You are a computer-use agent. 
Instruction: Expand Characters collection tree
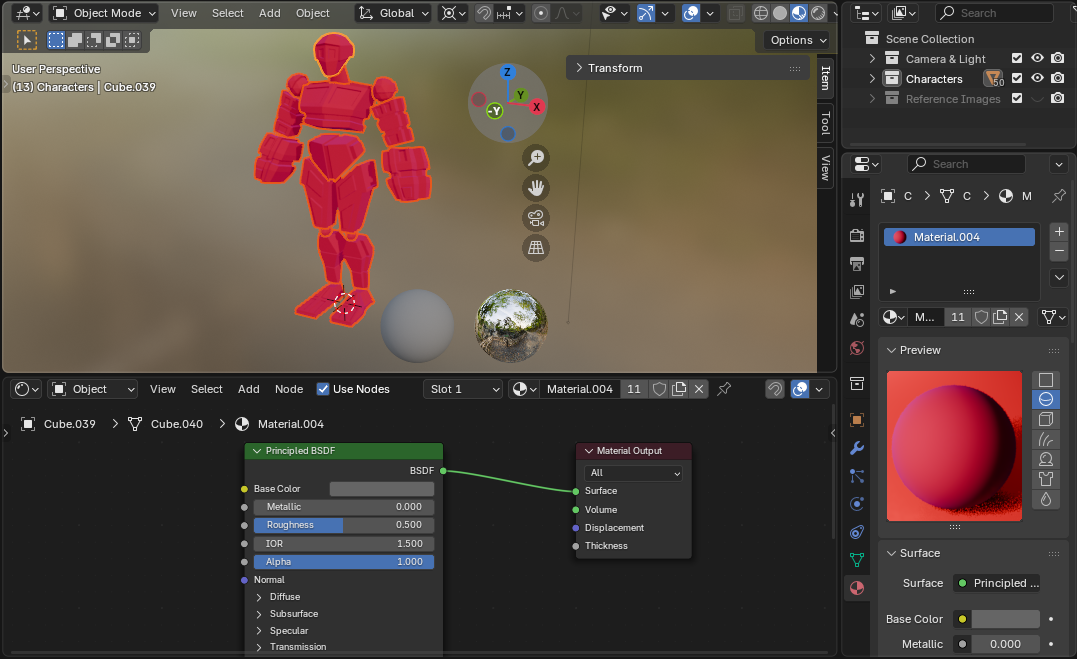click(x=872, y=78)
